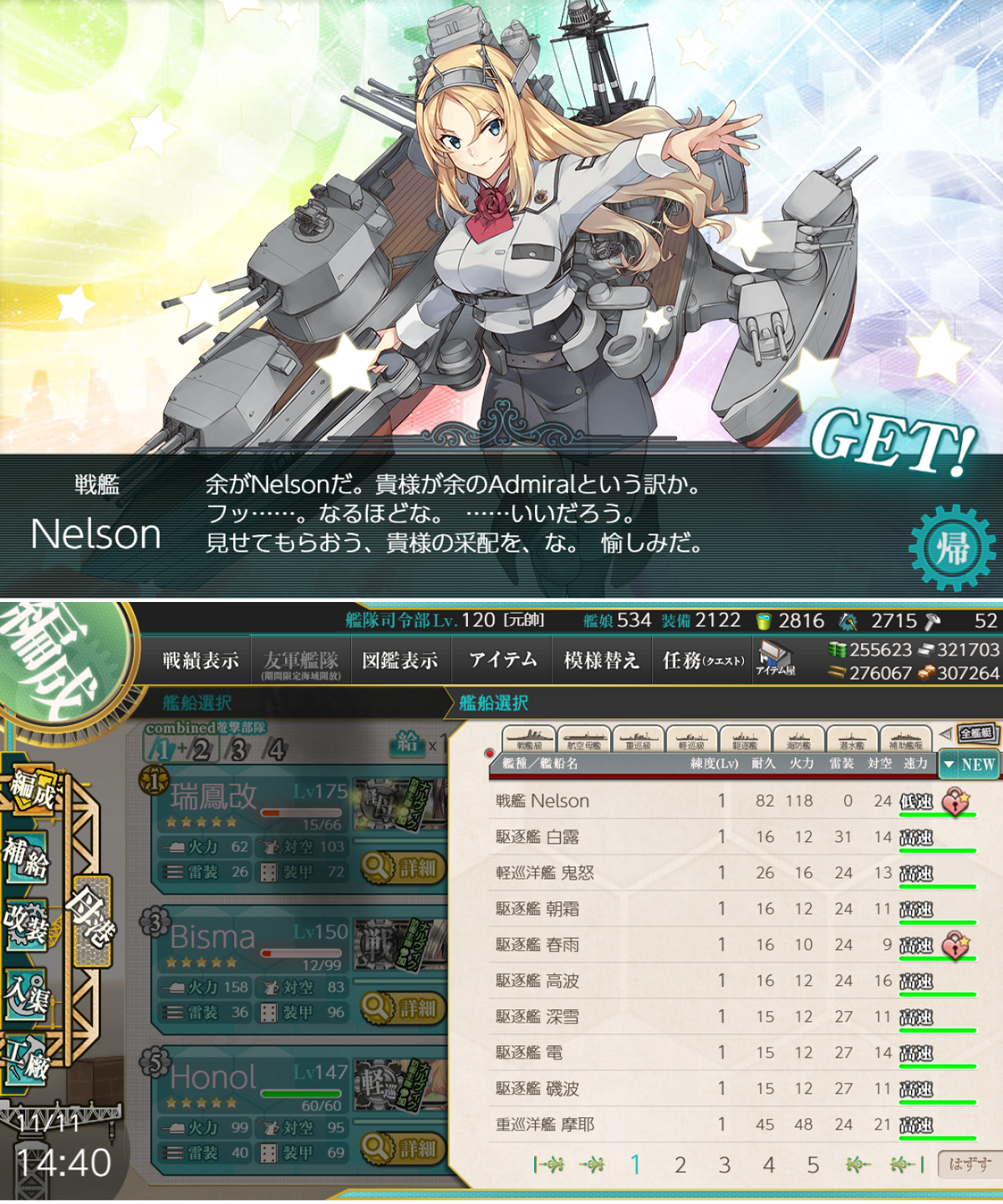Open the 戦績表示 menu

[201, 661]
